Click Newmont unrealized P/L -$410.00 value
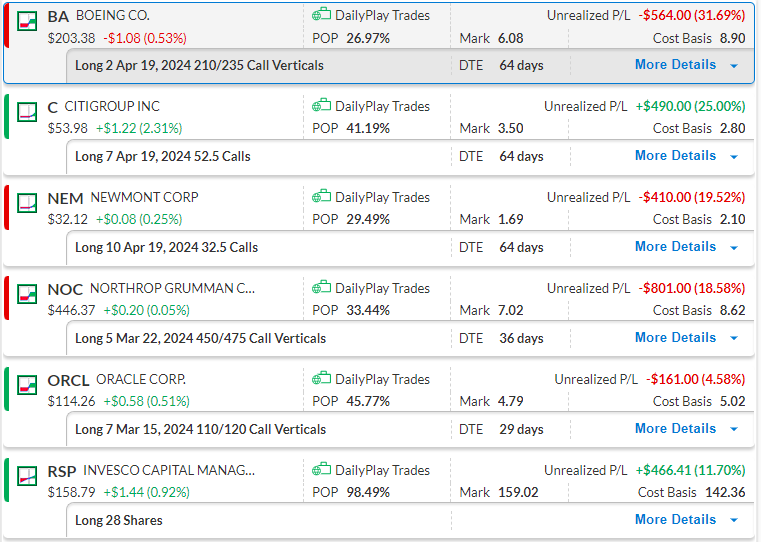This screenshot has height=542, width=761. point(692,197)
